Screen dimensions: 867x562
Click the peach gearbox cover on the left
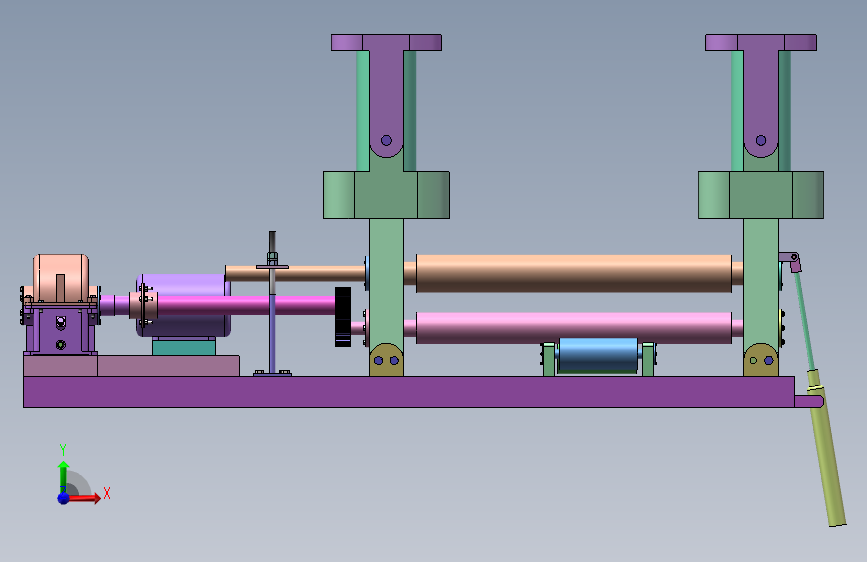point(61,278)
